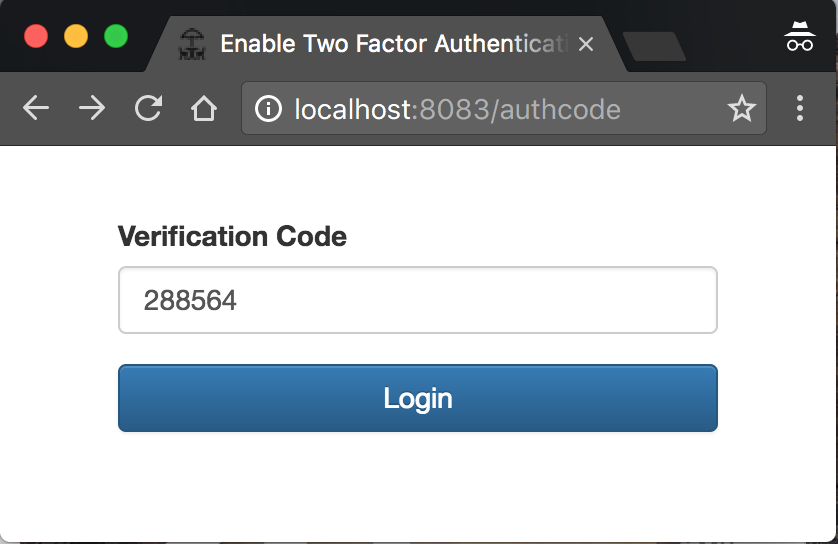Open a new browser tab
The image size is (838, 544).
[654, 46]
